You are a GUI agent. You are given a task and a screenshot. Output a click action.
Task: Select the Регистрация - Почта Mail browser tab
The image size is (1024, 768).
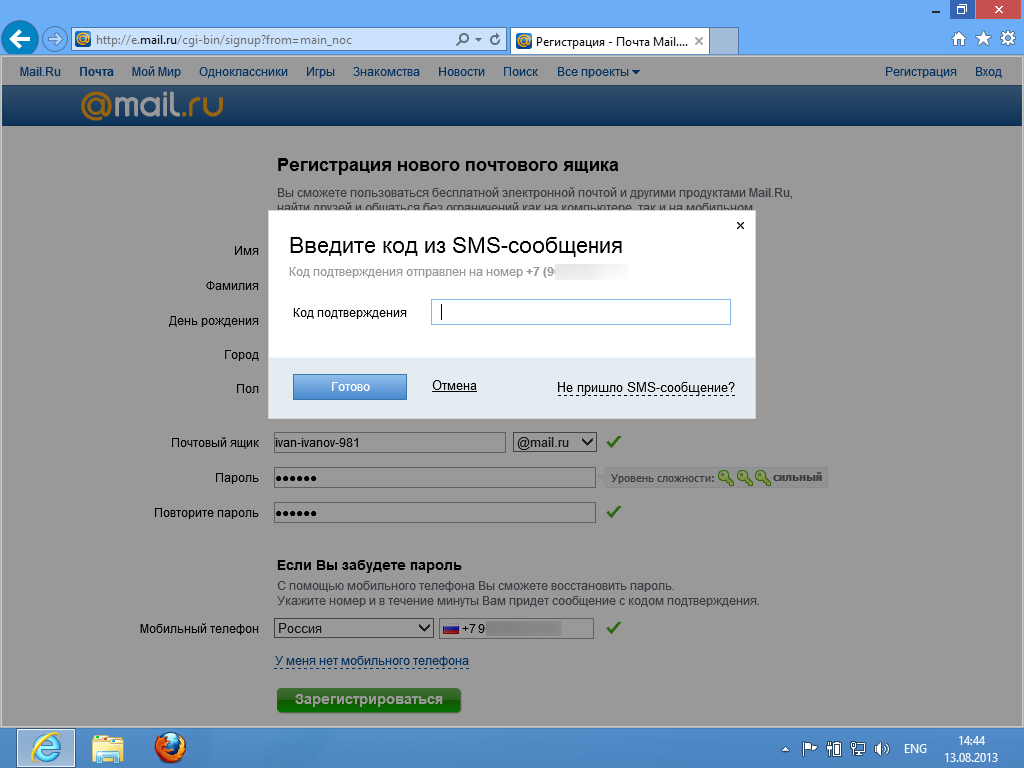(x=611, y=41)
